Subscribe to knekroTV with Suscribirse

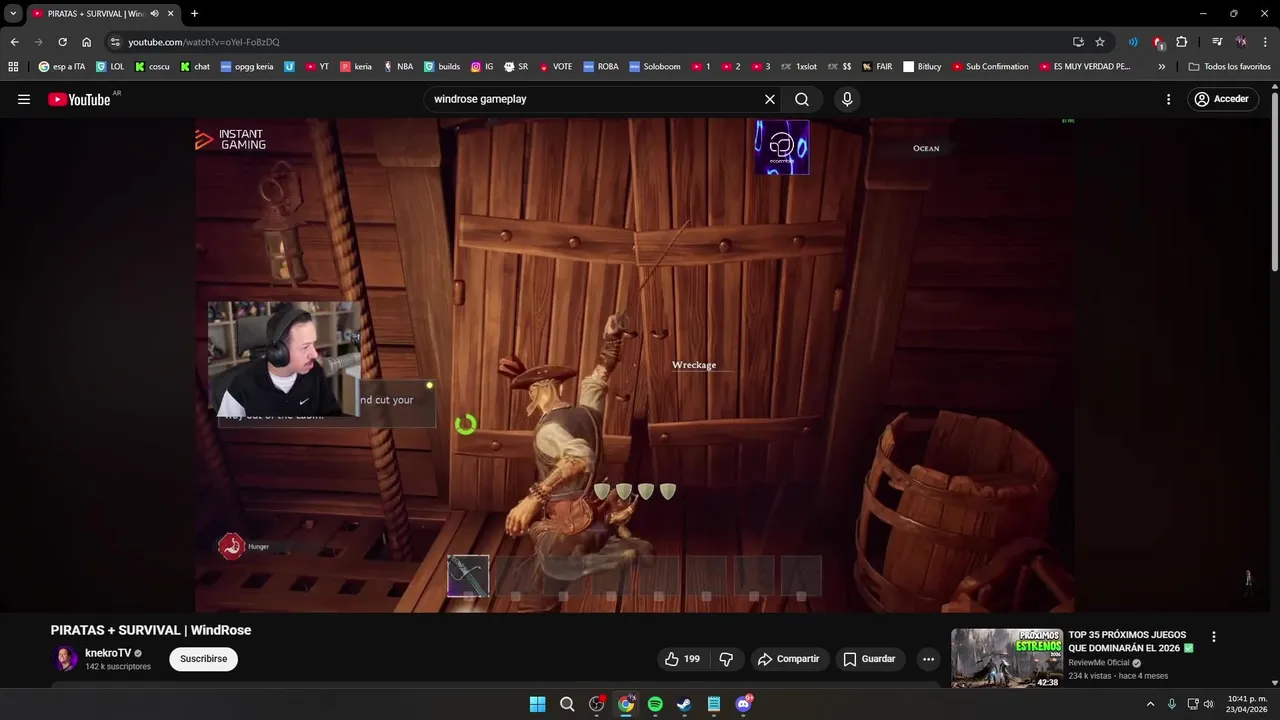coord(204,659)
